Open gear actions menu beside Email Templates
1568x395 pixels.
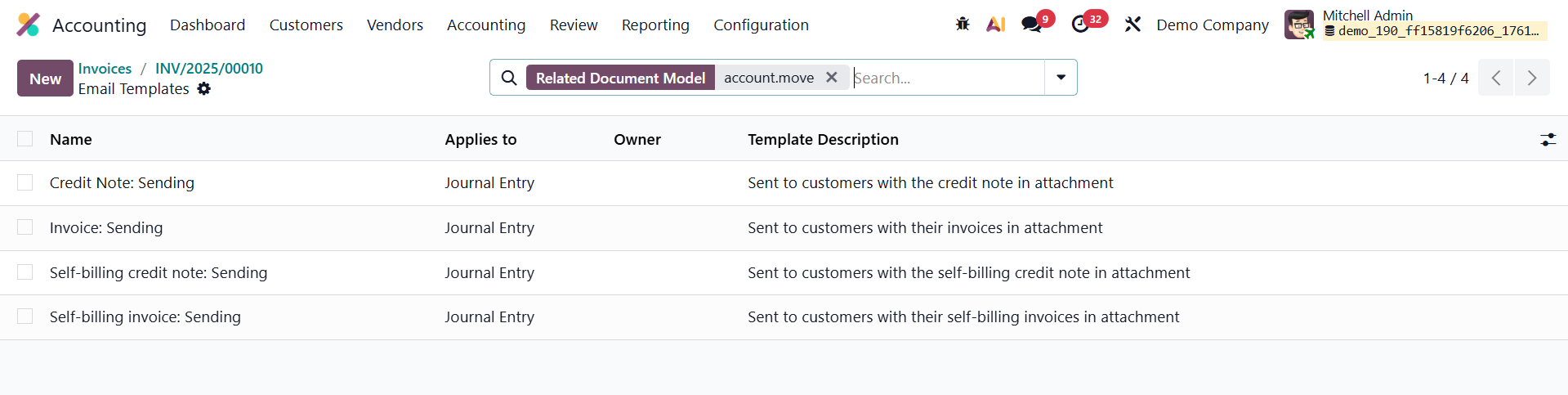(204, 89)
